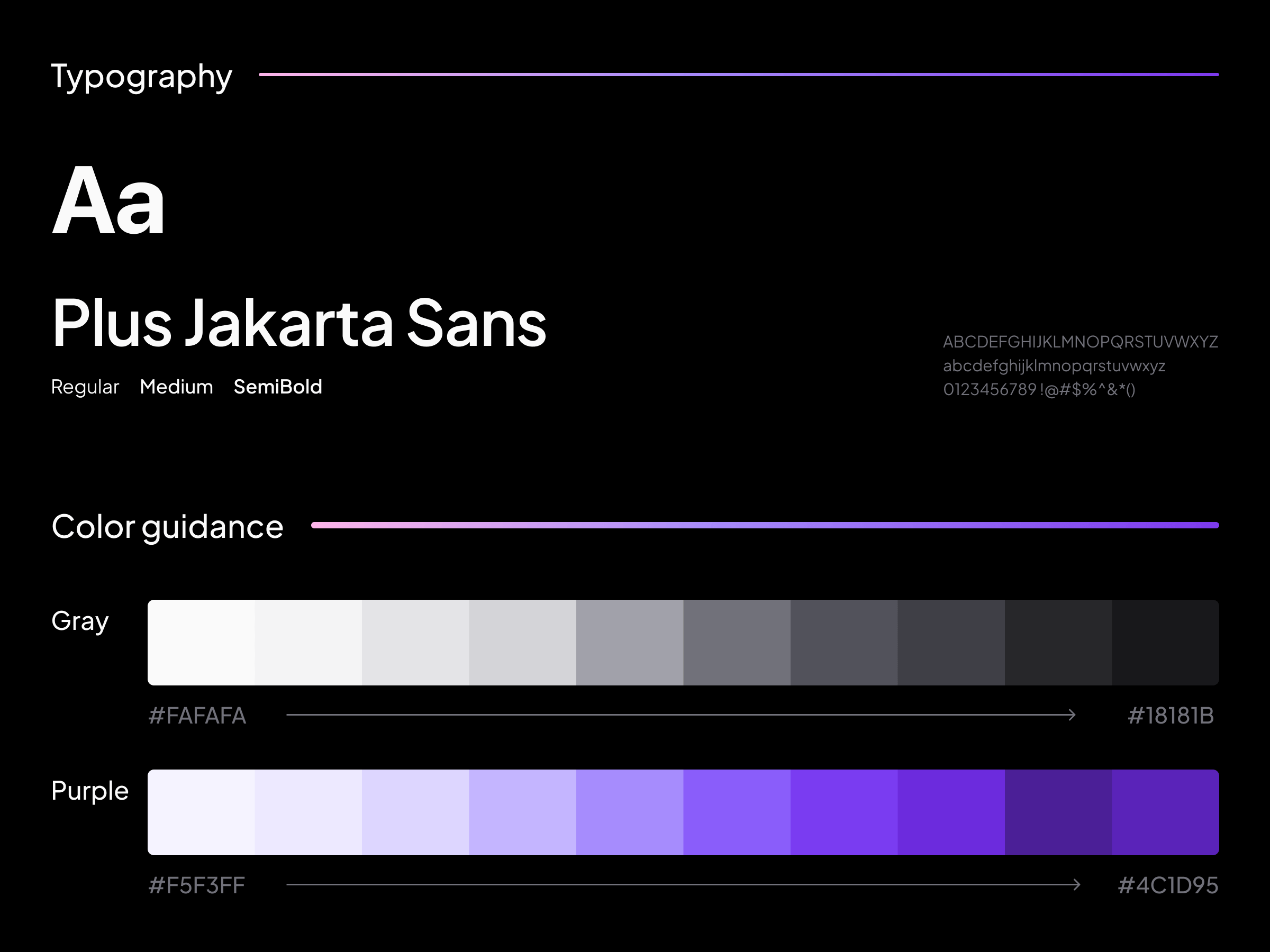Click the large Aa type specimen
The width and height of the screenshot is (1270, 952).
[108, 200]
